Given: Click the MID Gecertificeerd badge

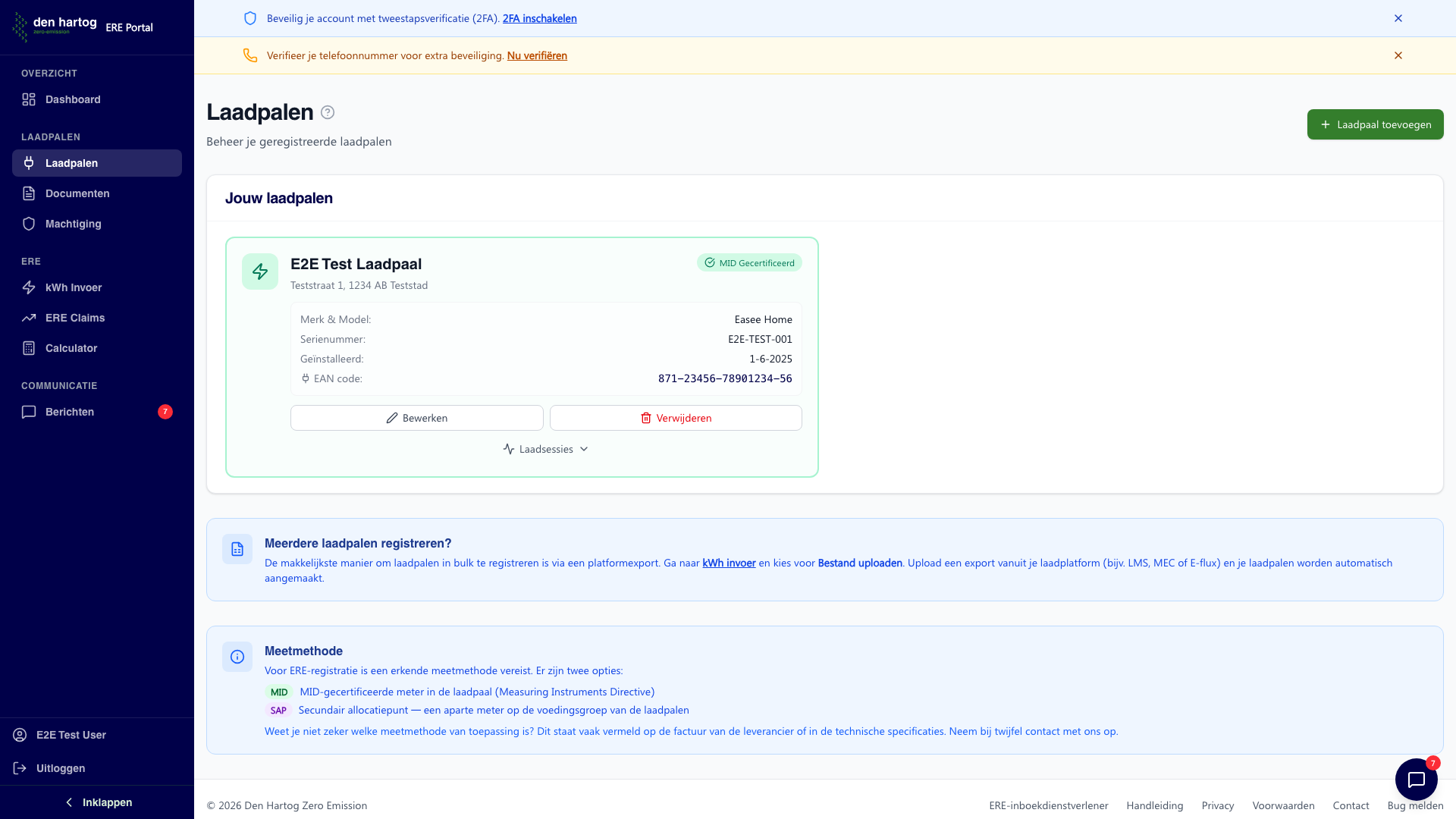Looking at the screenshot, I should 749,263.
